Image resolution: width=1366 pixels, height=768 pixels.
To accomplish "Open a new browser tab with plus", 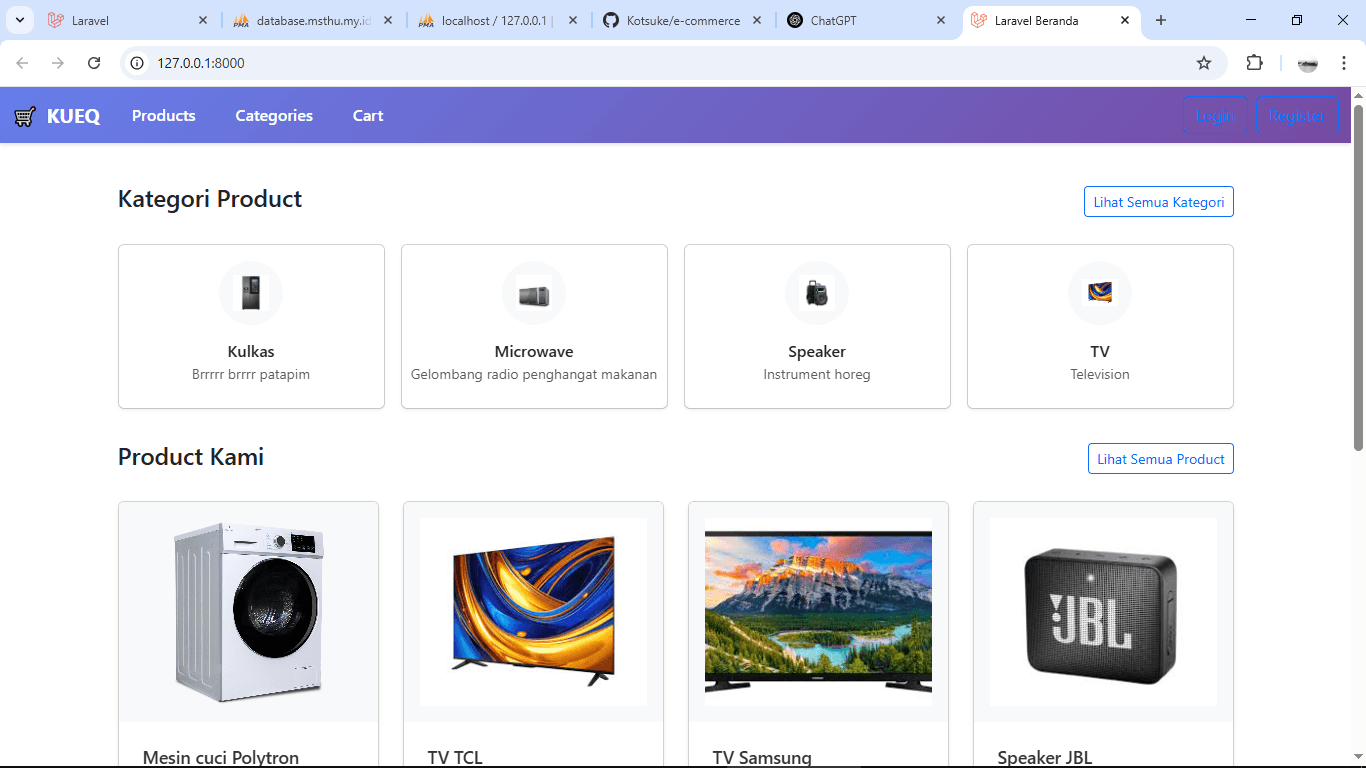I will [1161, 20].
